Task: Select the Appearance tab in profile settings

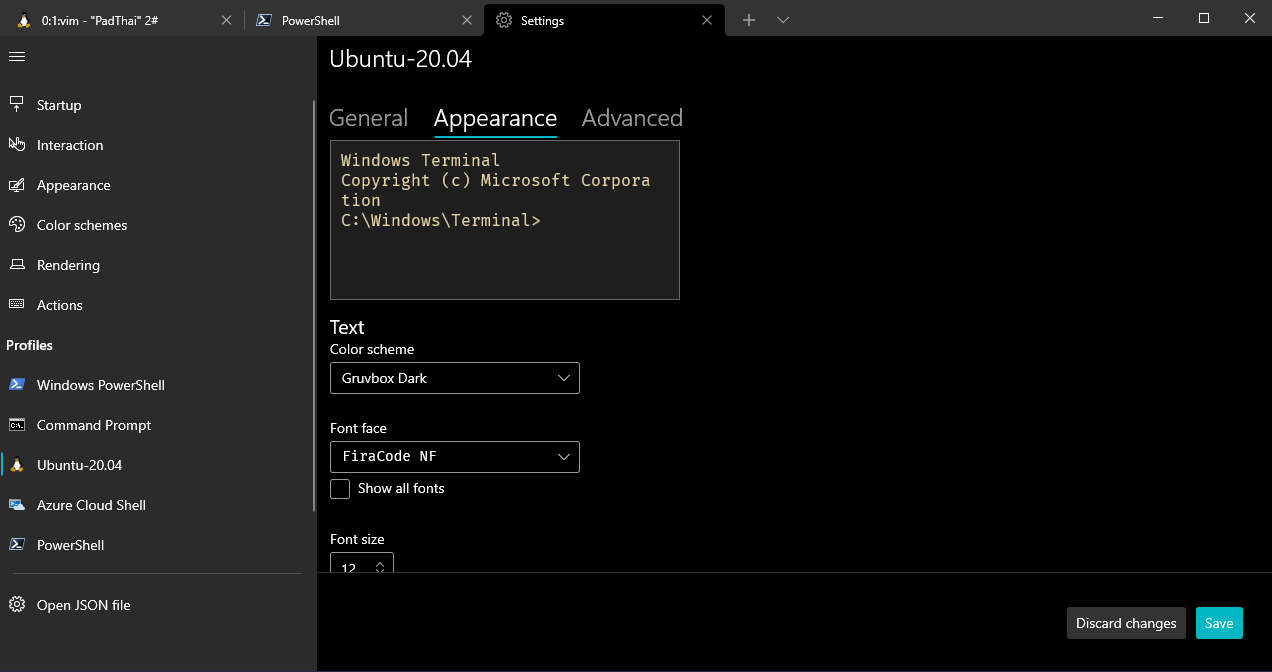Action: (495, 118)
